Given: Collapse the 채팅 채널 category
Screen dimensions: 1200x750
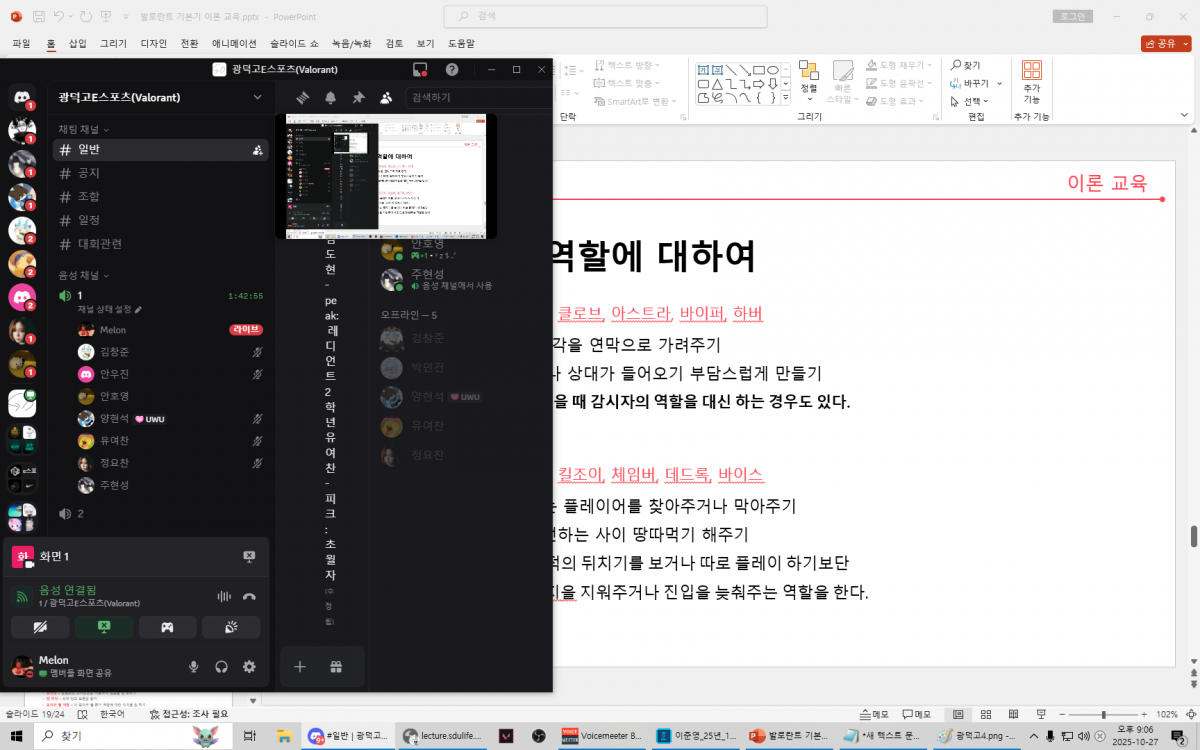Looking at the screenshot, I should [x=83, y=129].
